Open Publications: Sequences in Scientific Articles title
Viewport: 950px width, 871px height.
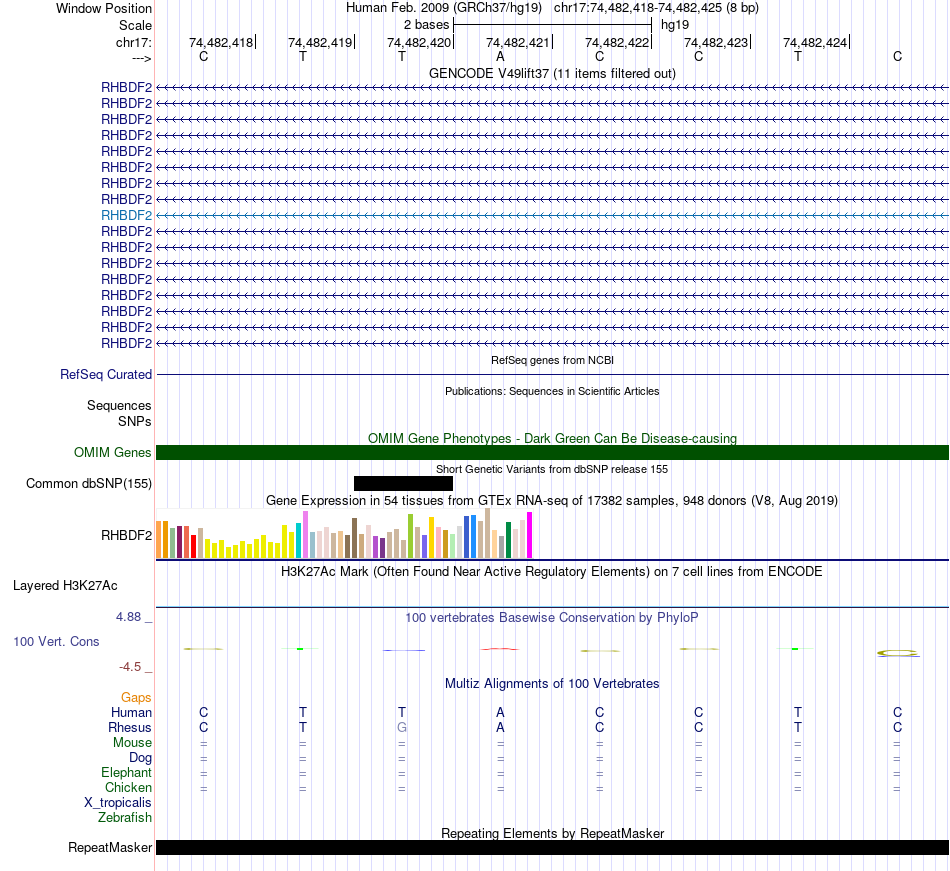(x=552, y=391)
